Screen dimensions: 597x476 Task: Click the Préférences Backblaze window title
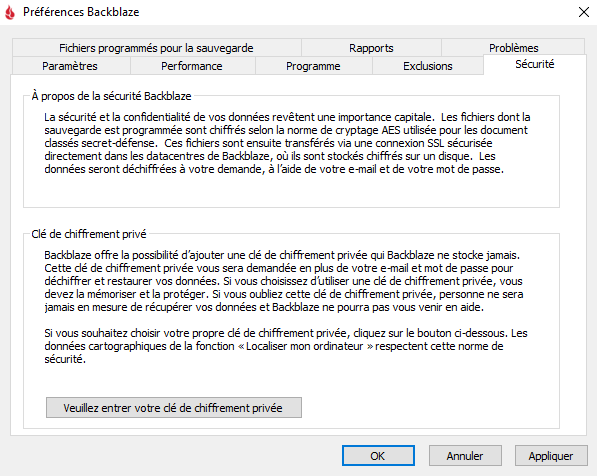81,12
